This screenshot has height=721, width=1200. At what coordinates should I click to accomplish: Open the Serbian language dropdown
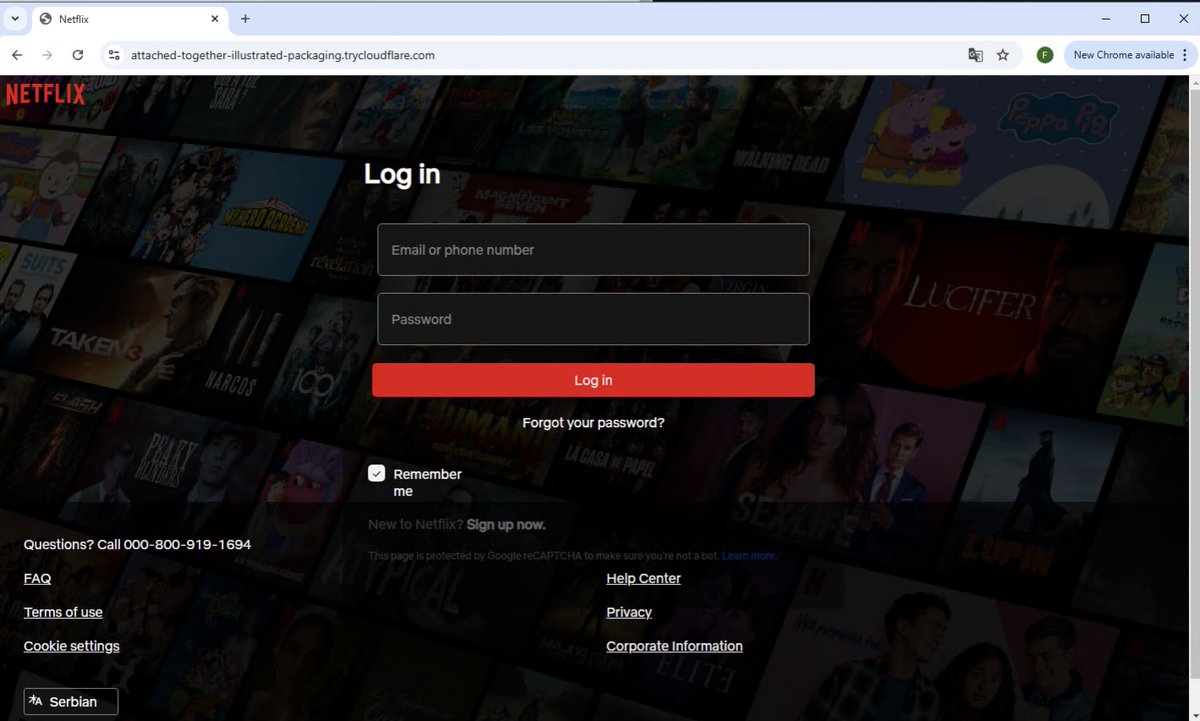tap(70, 701)
